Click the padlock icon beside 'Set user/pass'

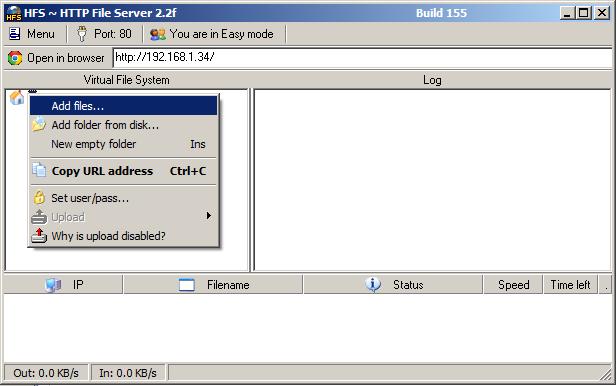pyautogui.click(x=39, y=197)
